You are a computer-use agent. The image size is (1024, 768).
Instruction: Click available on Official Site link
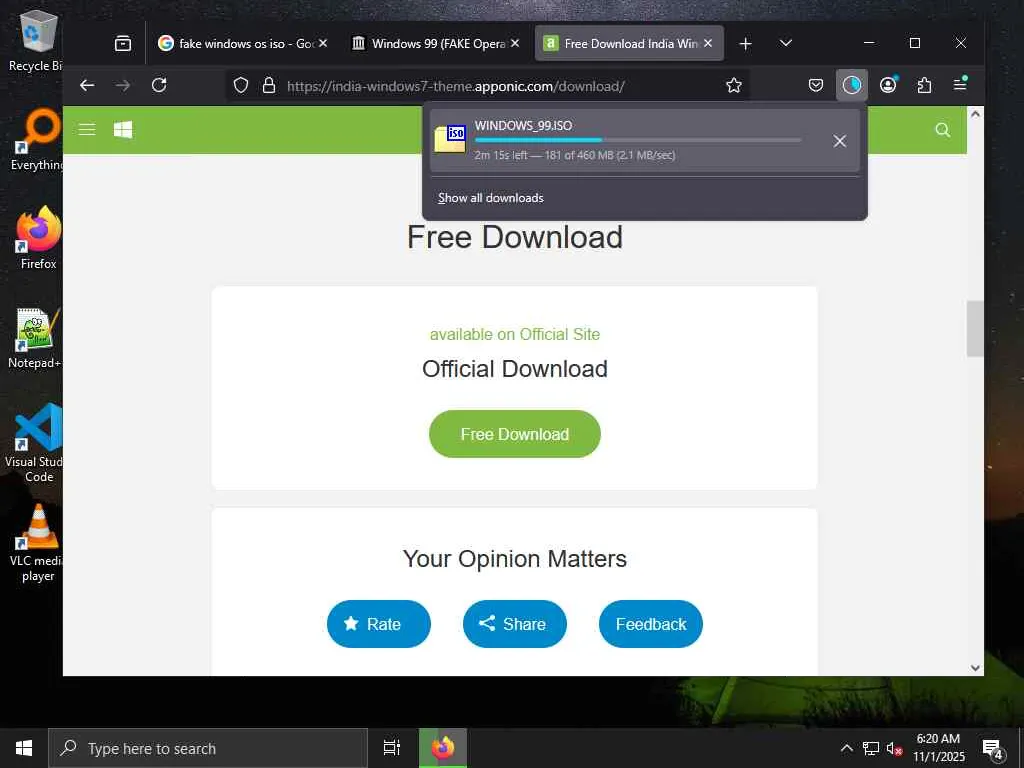[x=515, y=334]
